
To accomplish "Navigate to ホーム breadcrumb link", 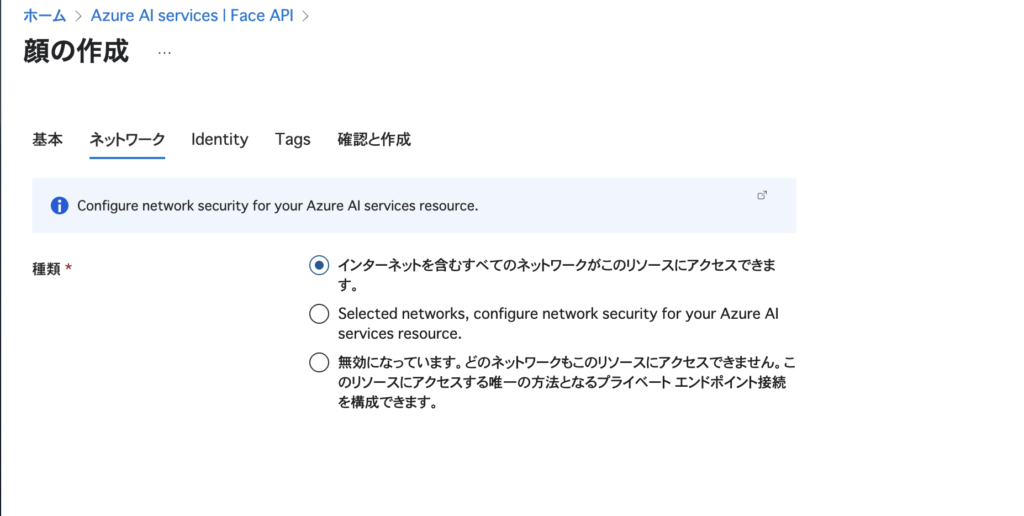I will click(44, 16).
